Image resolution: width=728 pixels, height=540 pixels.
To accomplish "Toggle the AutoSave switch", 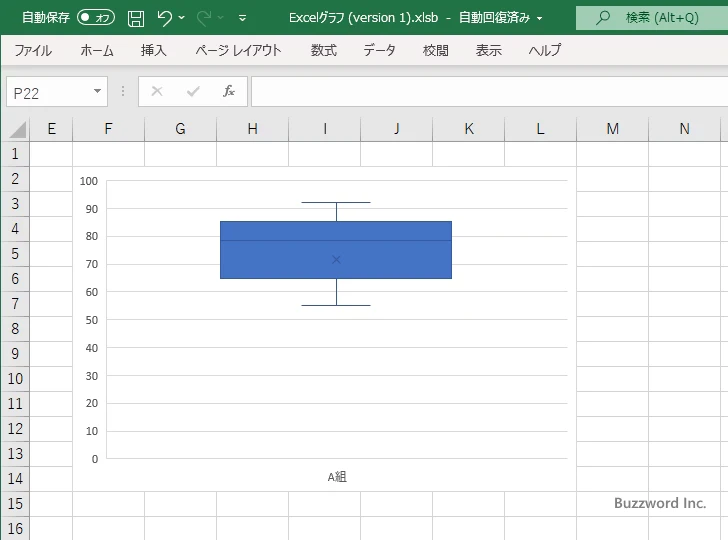I will coord(96,18).
